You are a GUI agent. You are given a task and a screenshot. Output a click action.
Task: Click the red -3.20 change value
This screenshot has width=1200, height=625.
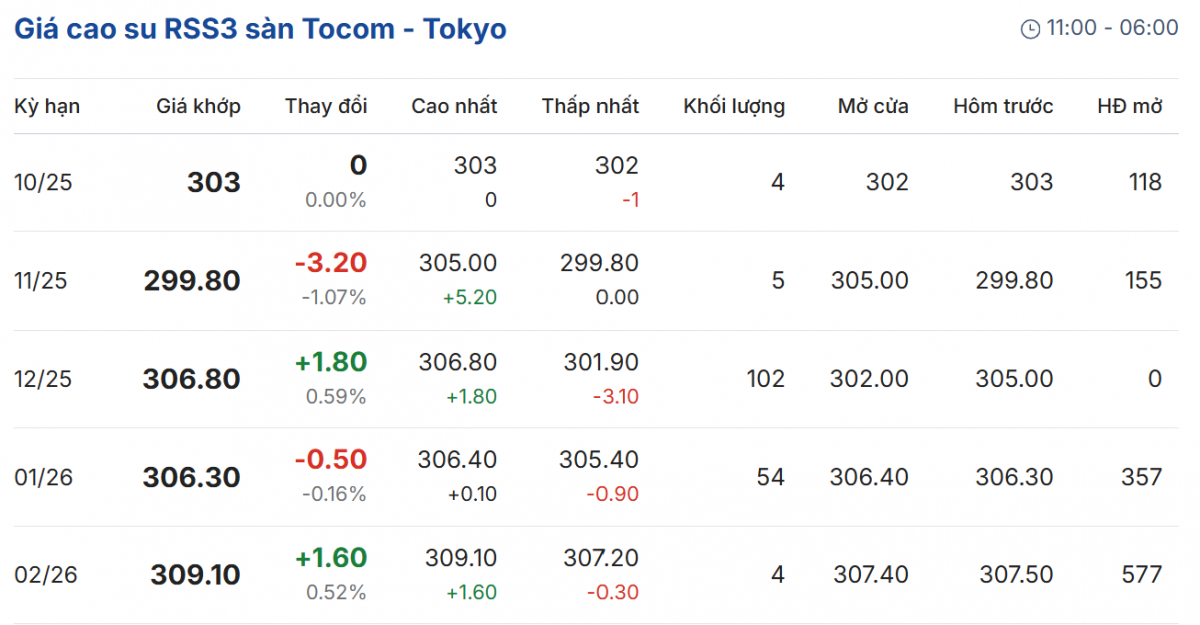[331, 263]
